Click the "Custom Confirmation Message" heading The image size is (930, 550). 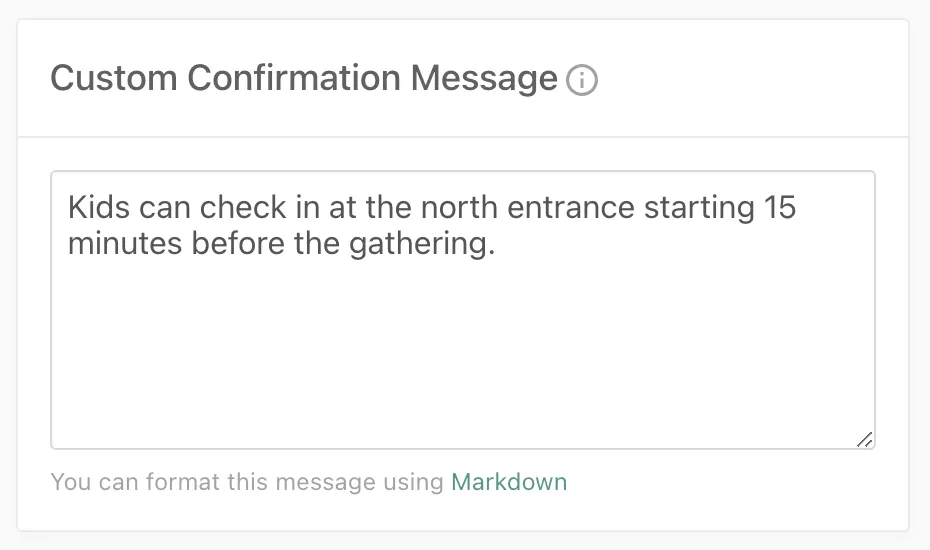(x=303, y=78)
